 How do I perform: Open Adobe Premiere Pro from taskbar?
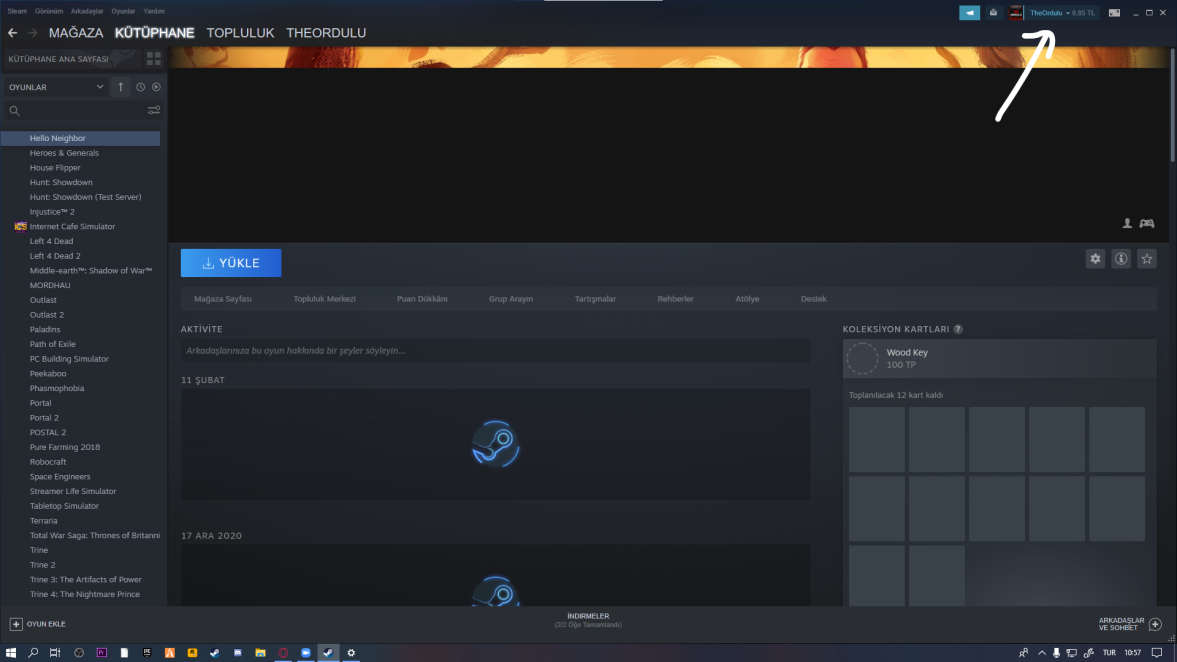click(101, 653)
